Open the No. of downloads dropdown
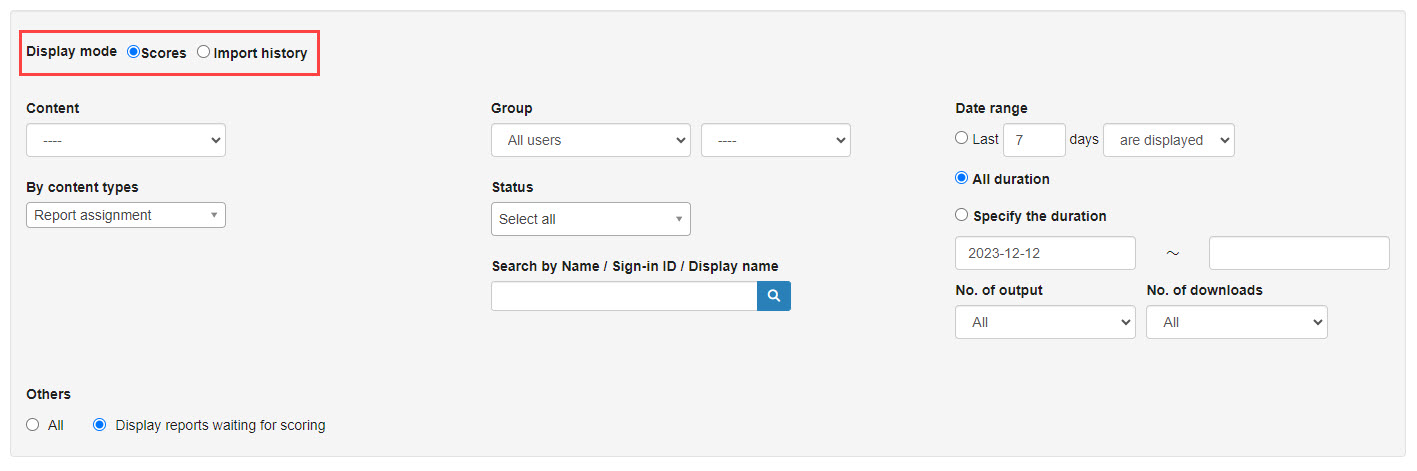The height and width of the screenshot is (471, 1417). click(1236, 323)
